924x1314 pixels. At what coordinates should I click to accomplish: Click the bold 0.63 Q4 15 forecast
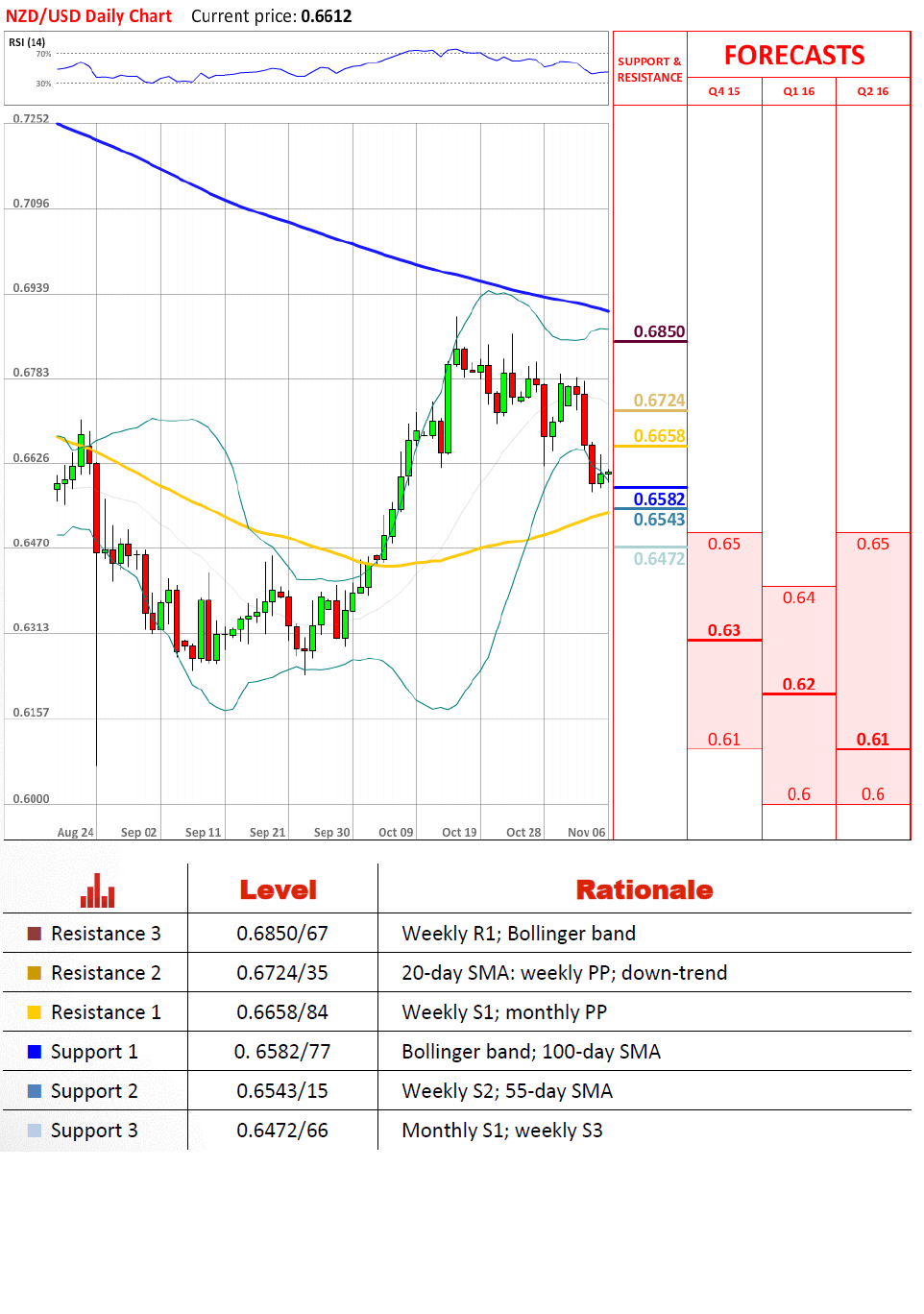coord(724,630)
